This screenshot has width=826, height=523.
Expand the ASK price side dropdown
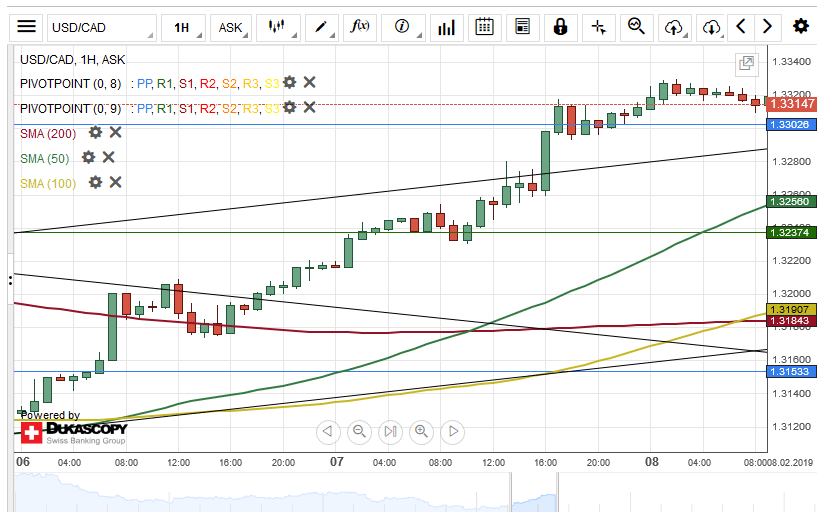(230, 27)
